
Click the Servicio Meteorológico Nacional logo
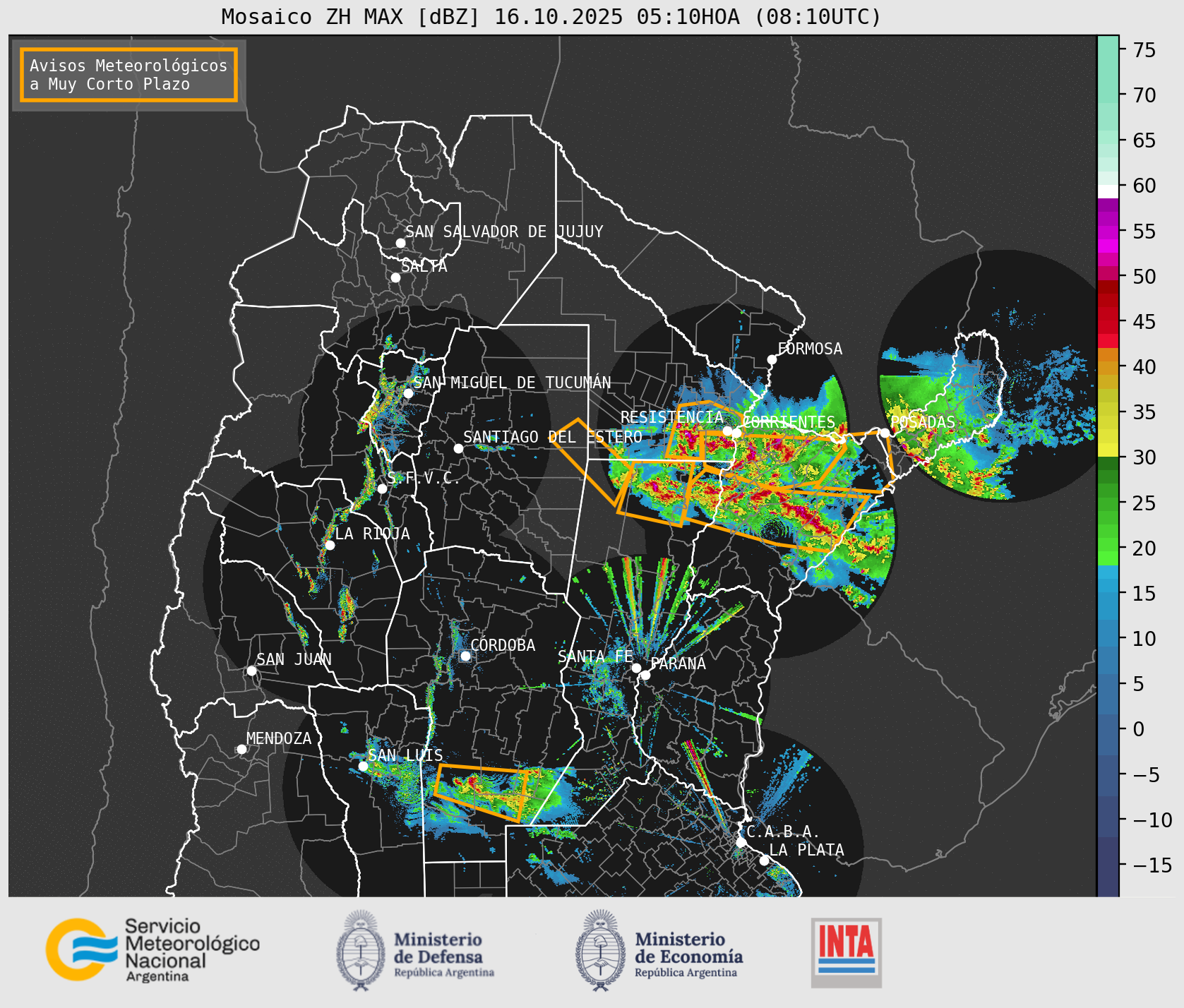[153, 949]
